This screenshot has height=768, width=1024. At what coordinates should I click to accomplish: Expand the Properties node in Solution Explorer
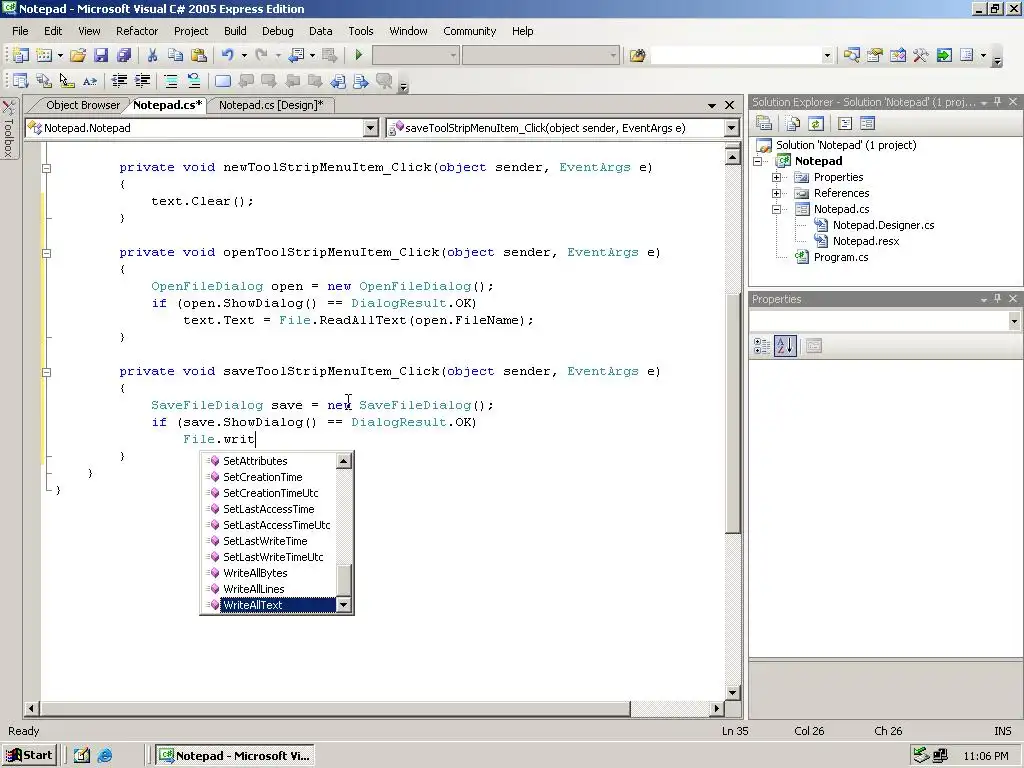(x=776, y=177)
